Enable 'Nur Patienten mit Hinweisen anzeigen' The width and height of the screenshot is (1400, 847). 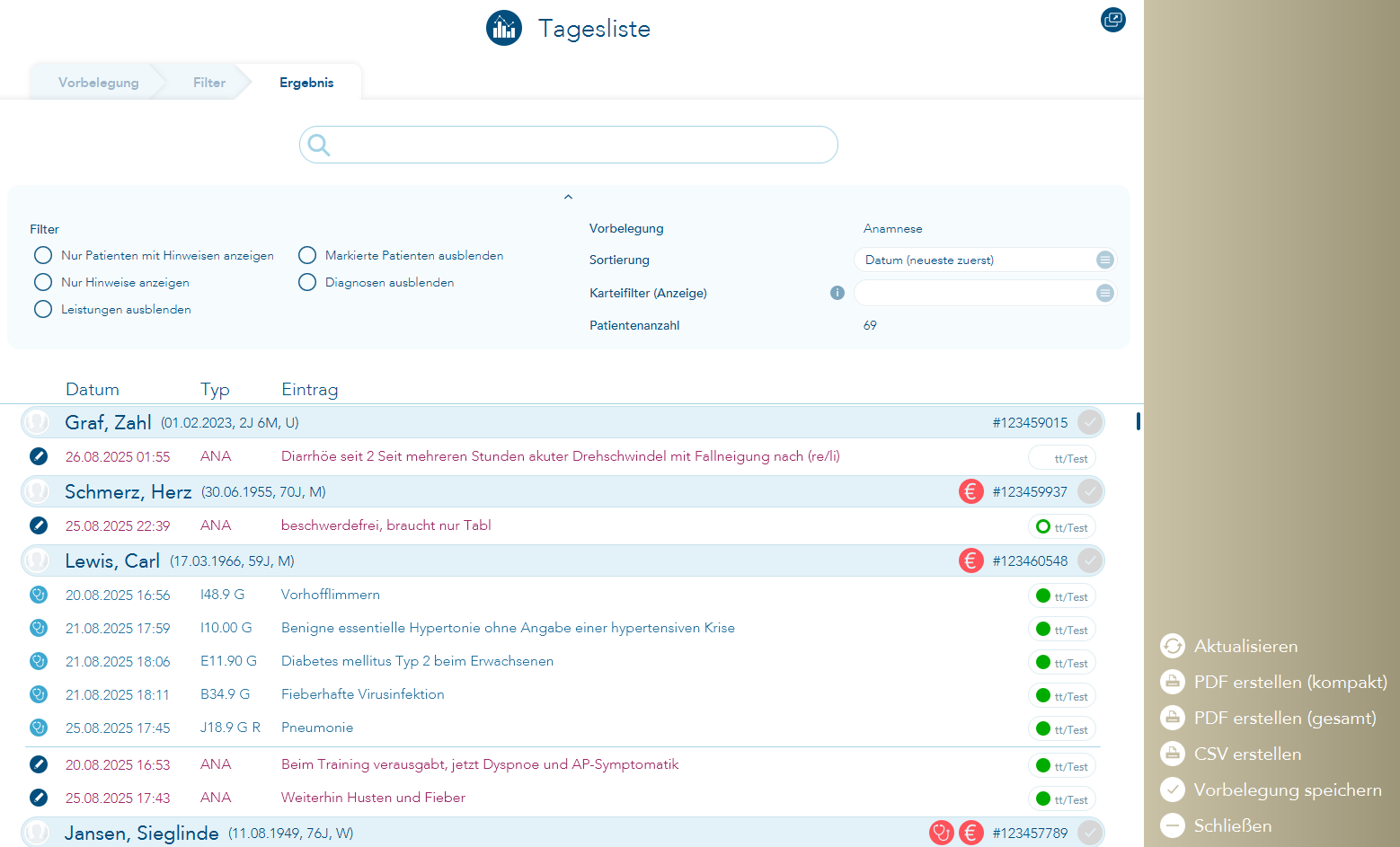pos(43,255)
